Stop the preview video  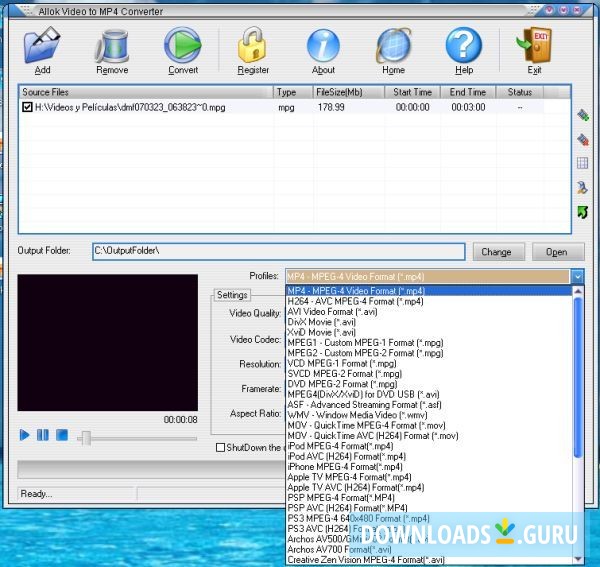click(x=62, y=435)
